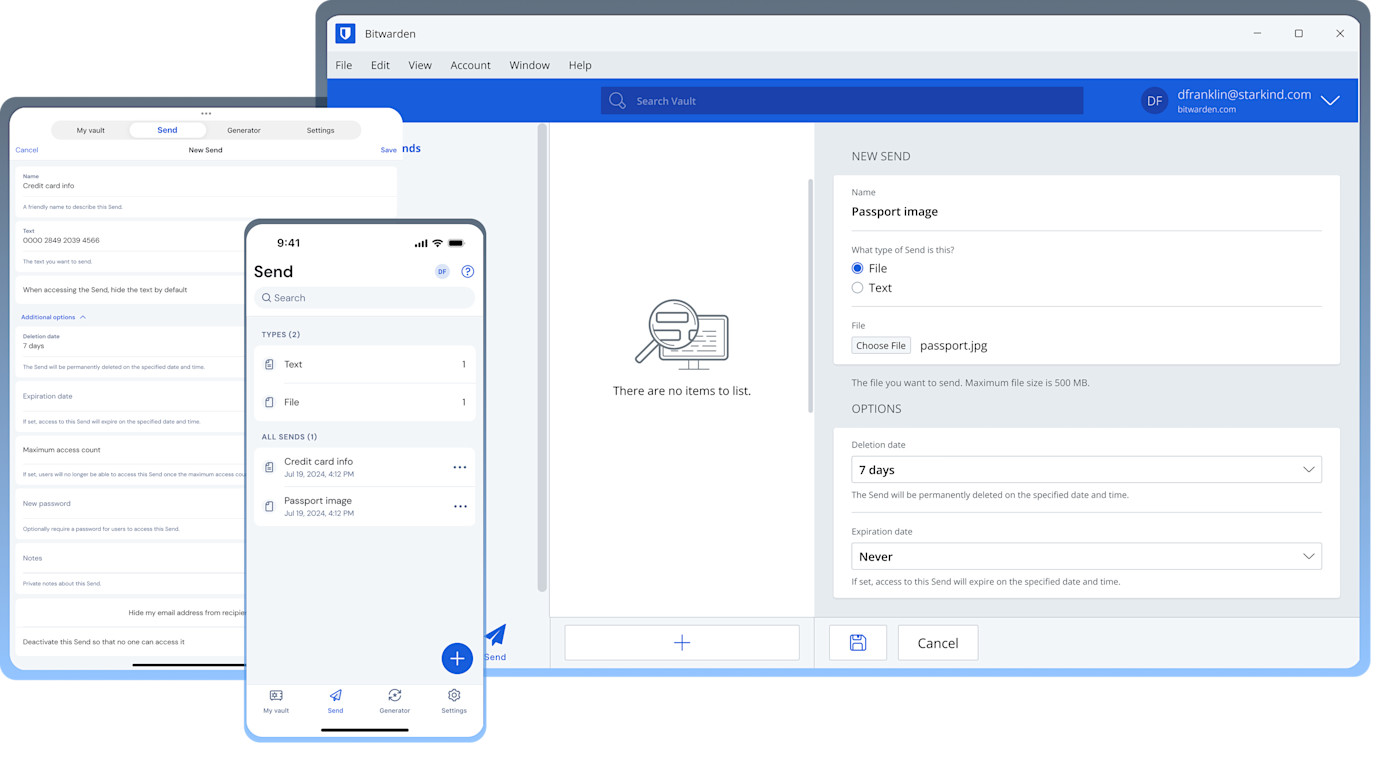Click the save disk icon button
The height and width of the screenshot is (777, 1400).
tap(858, 643)
